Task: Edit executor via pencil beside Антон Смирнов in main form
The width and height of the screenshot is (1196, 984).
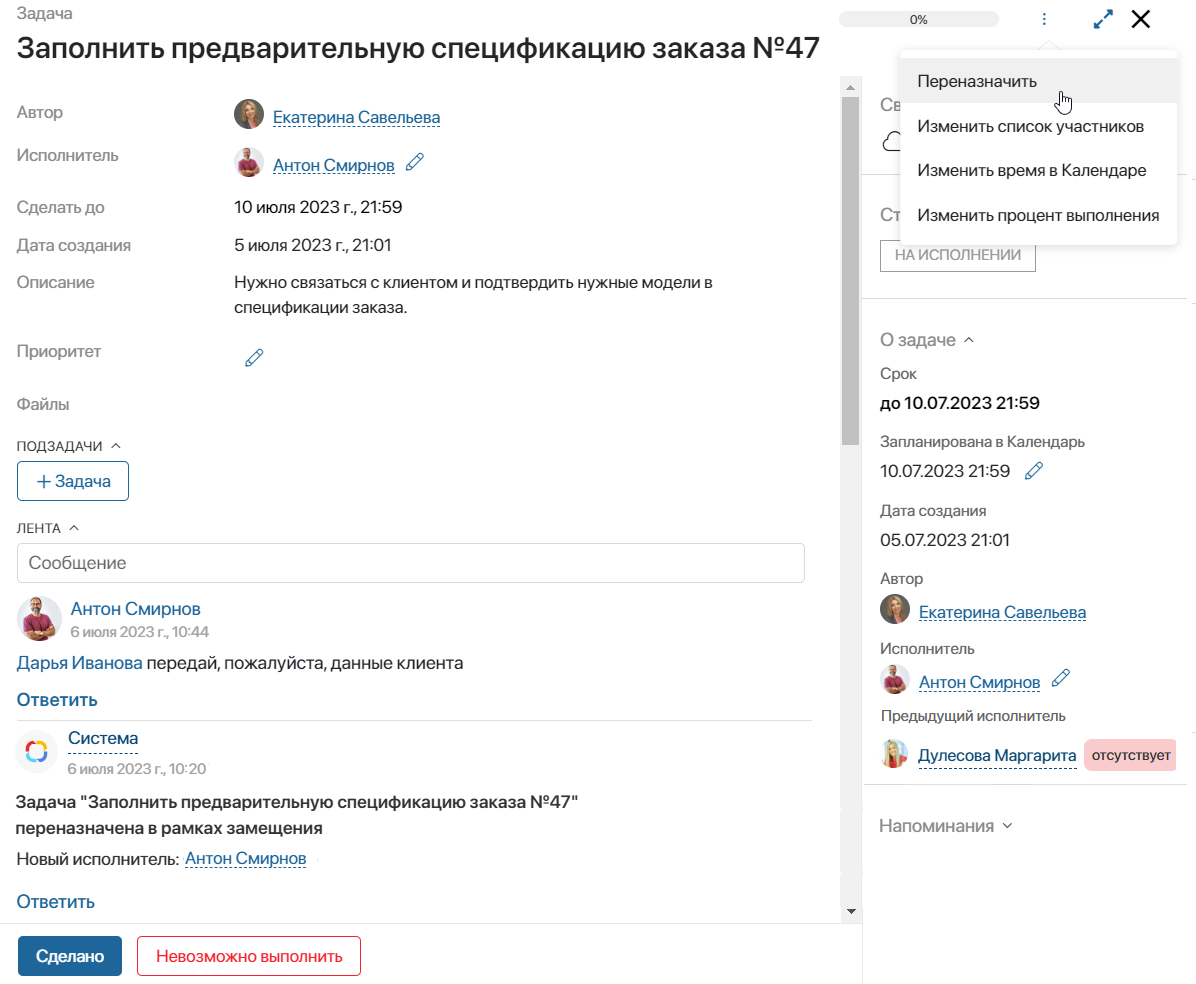Action: pos(415,162)
